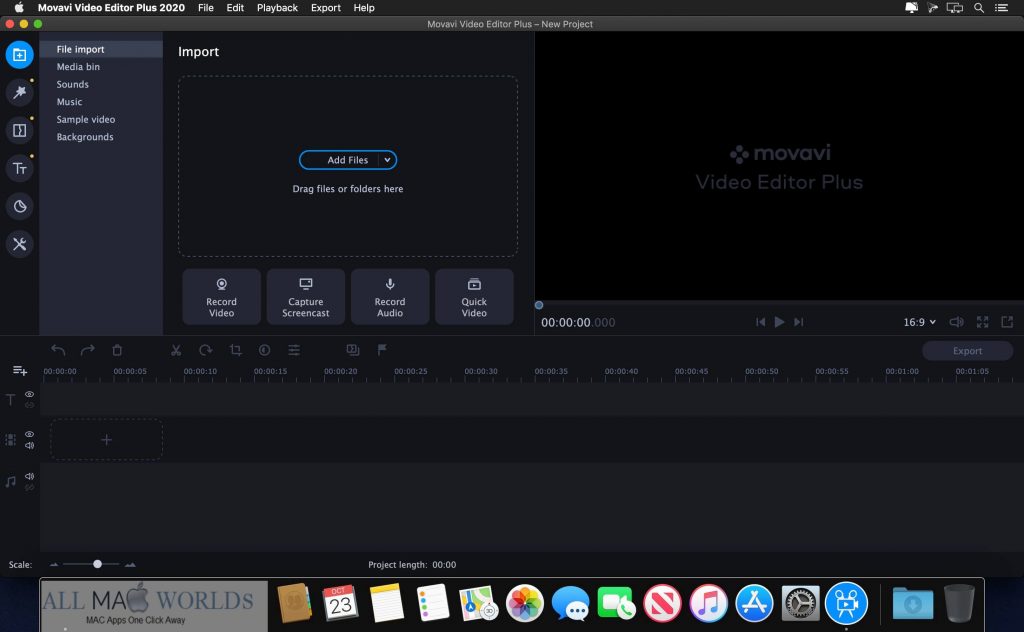Enter full screen player mode
Image resolution: width=1024 pixels, height=632 pixels.
coord(982,322)
